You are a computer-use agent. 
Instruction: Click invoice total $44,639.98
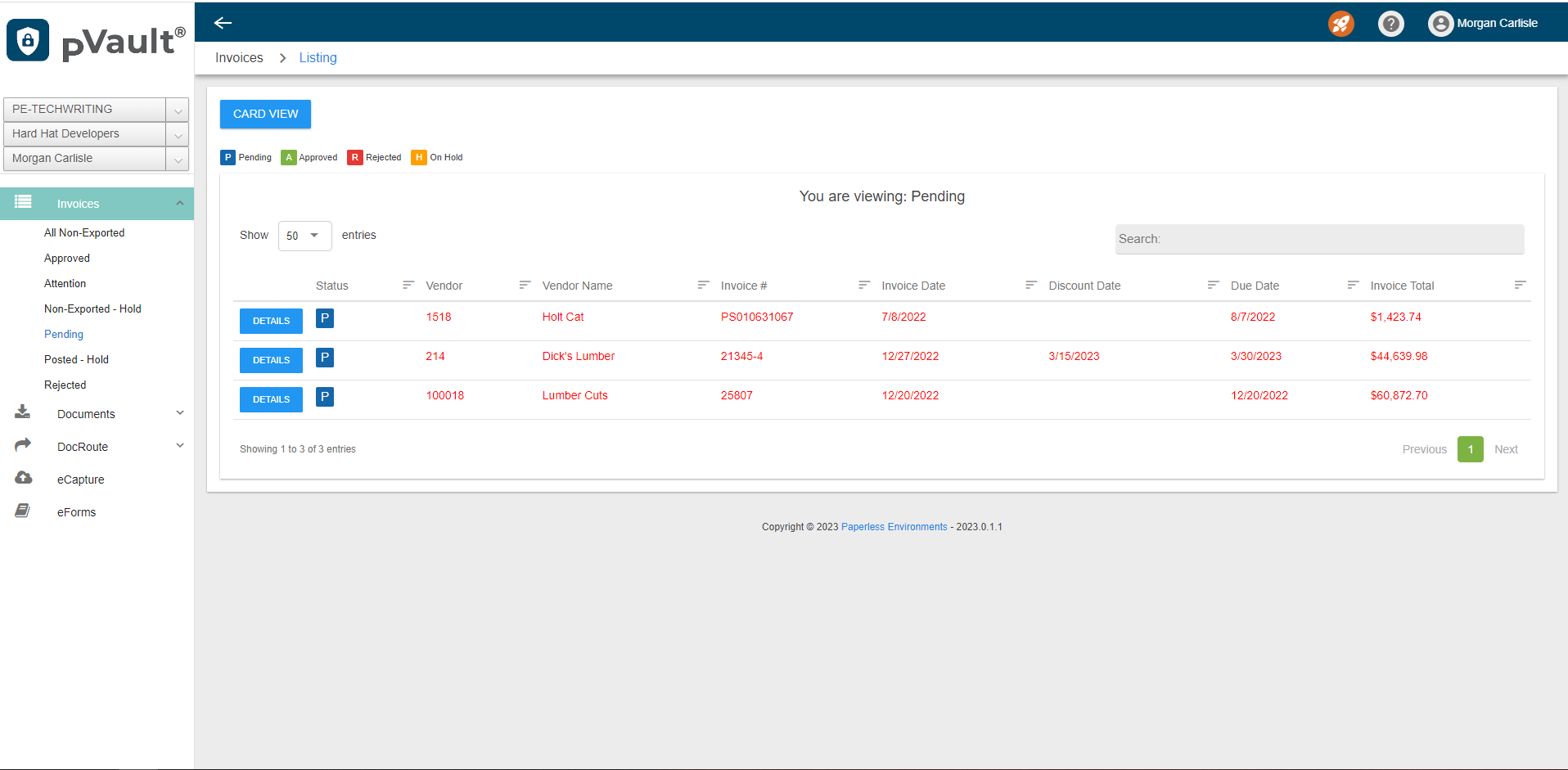[1399, 356]
